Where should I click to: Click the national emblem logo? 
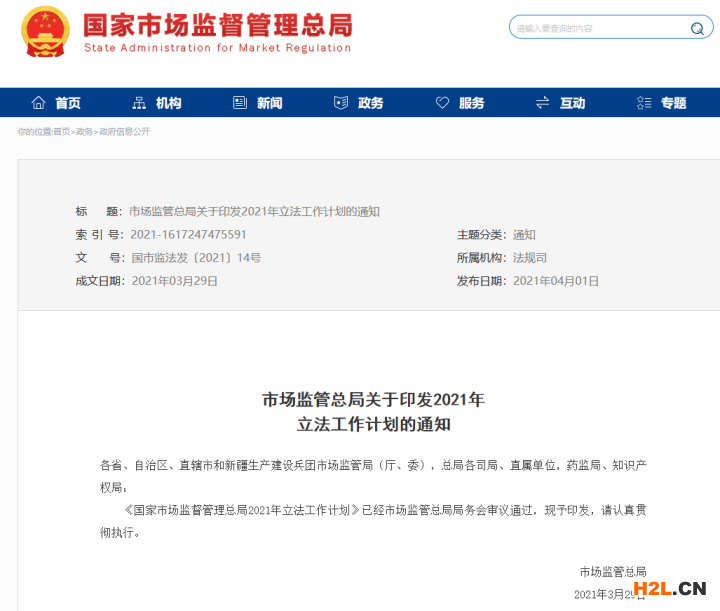point(46,32)
